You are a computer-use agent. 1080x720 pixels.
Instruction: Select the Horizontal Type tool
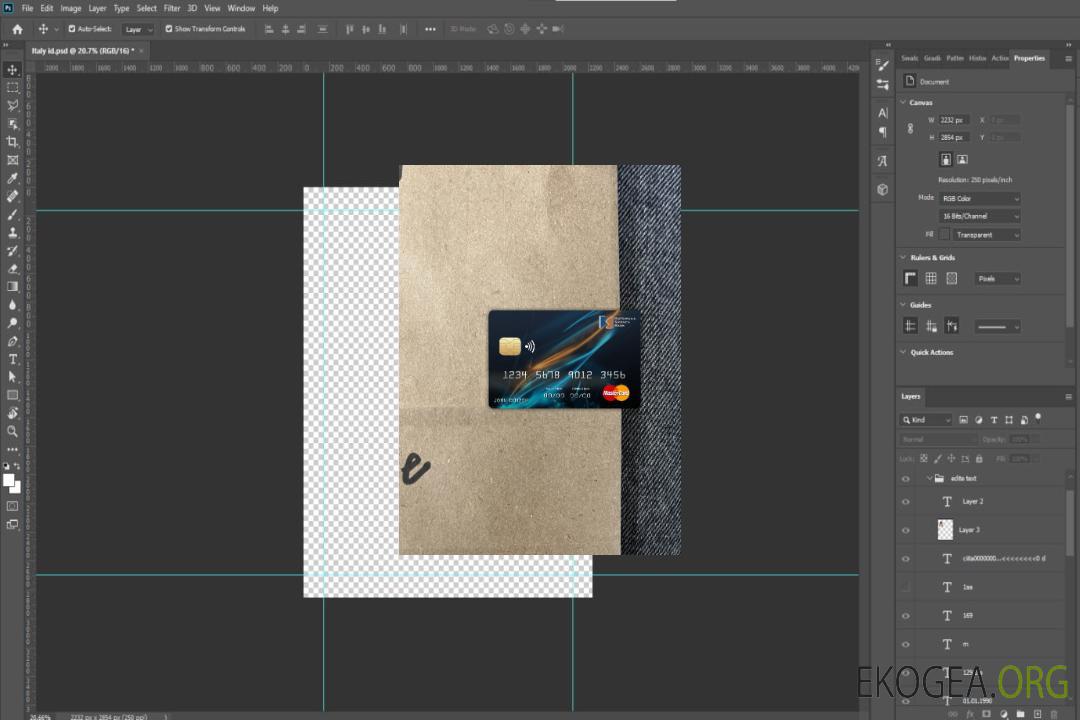pos(13,359)
